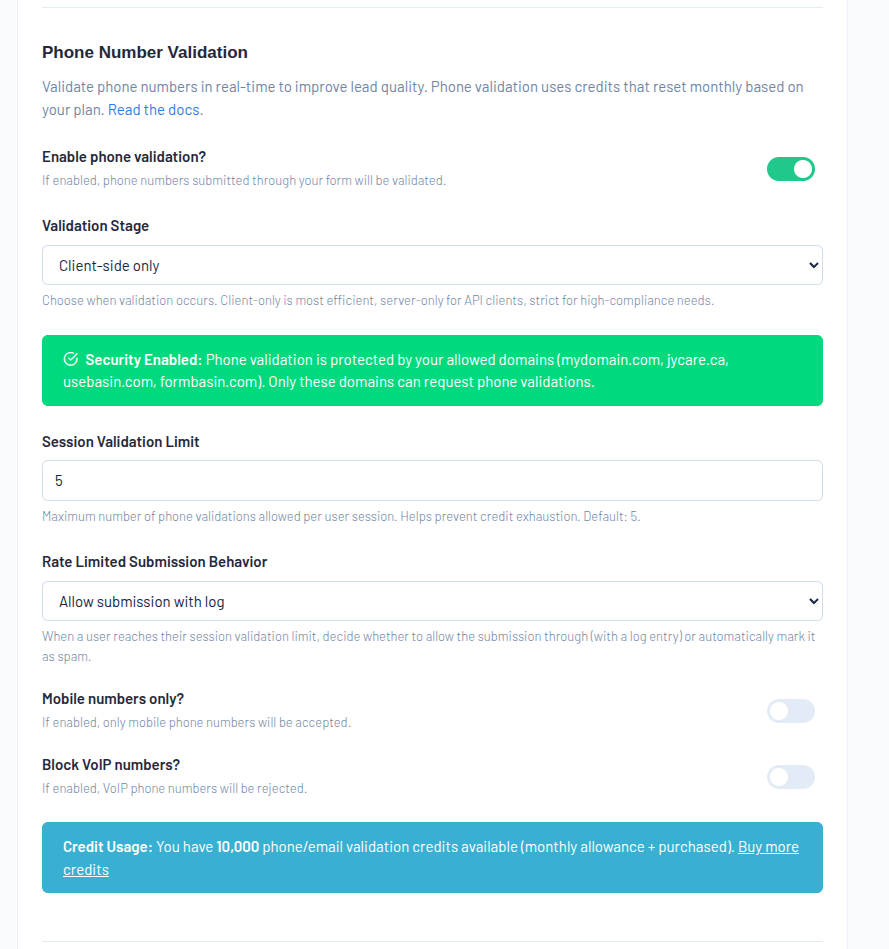
Task: Click the Allow submission with log selector
Action: pos(136,601)
